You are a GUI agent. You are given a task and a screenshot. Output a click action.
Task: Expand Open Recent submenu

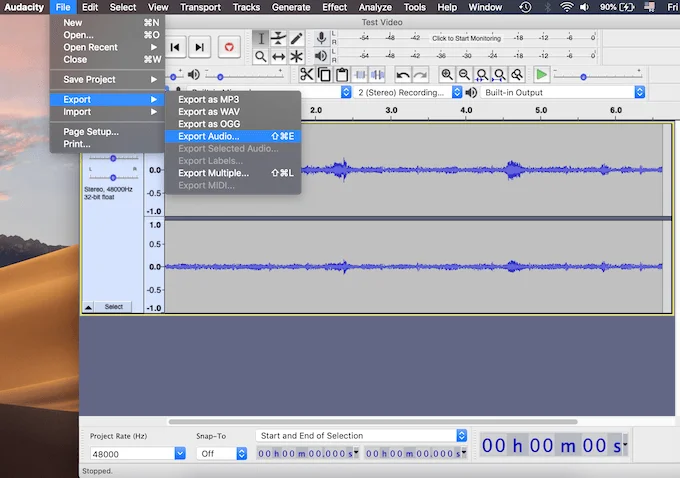pos(108,47)
